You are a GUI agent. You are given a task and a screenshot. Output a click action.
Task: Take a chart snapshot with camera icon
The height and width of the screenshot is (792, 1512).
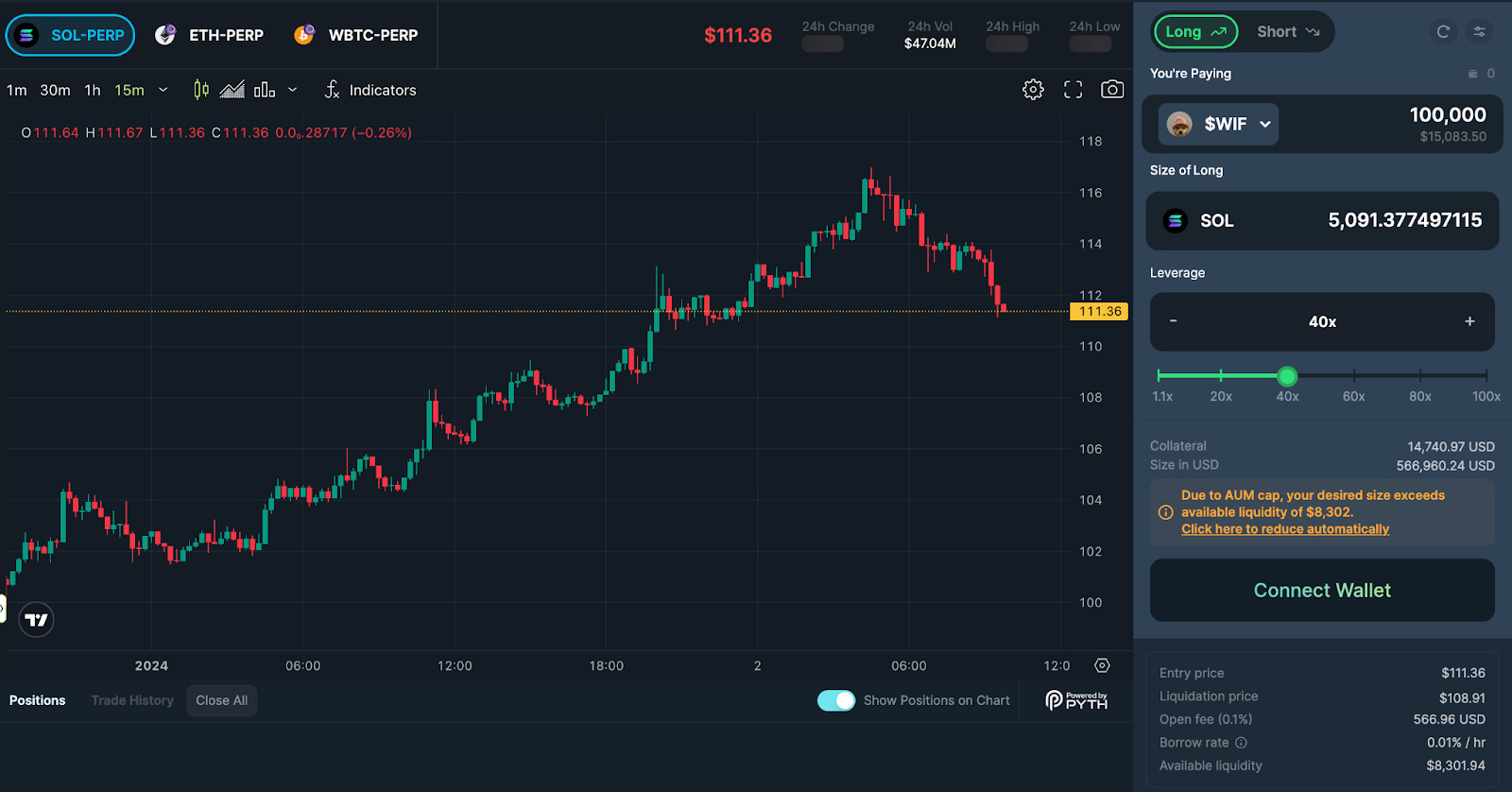tap(1112, 90)
